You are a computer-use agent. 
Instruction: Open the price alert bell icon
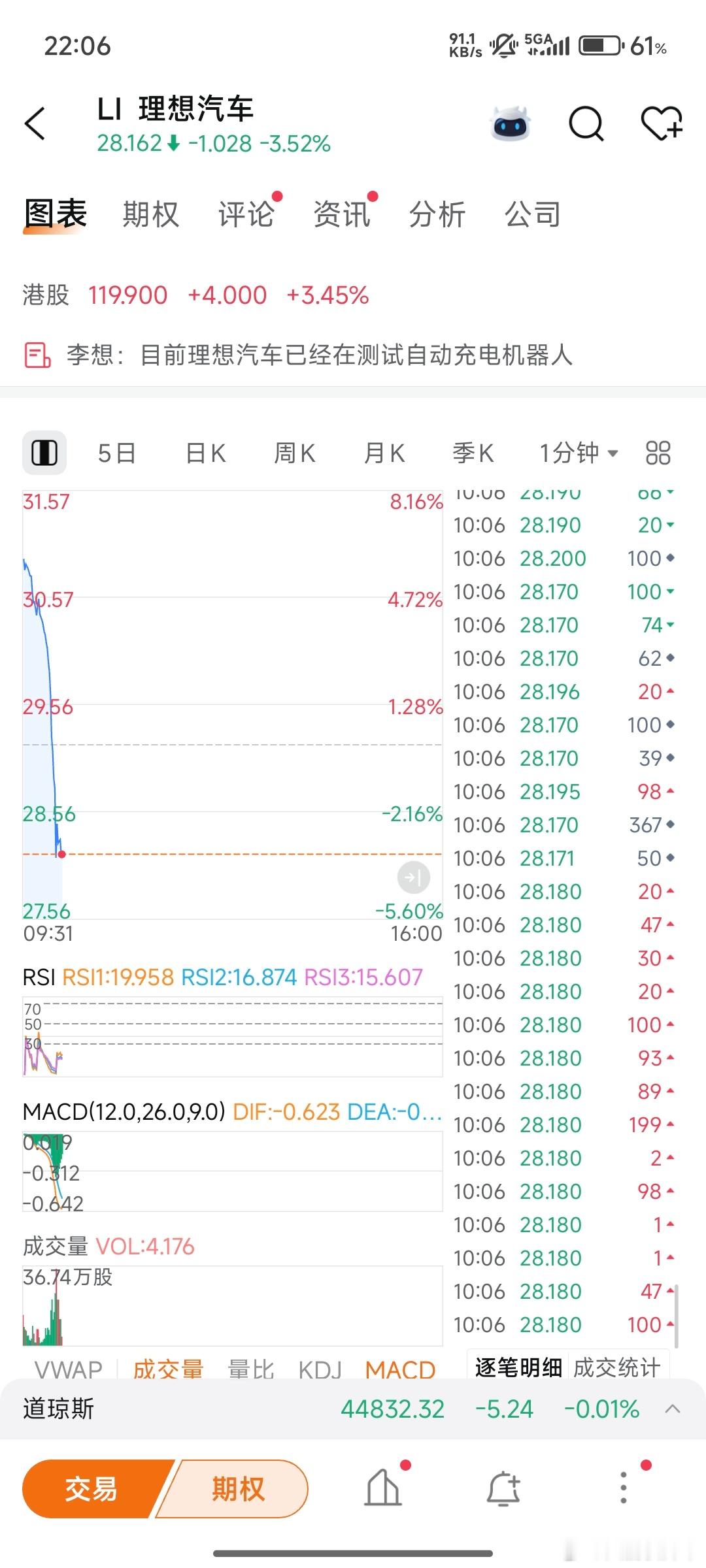tap(503, 1489)
